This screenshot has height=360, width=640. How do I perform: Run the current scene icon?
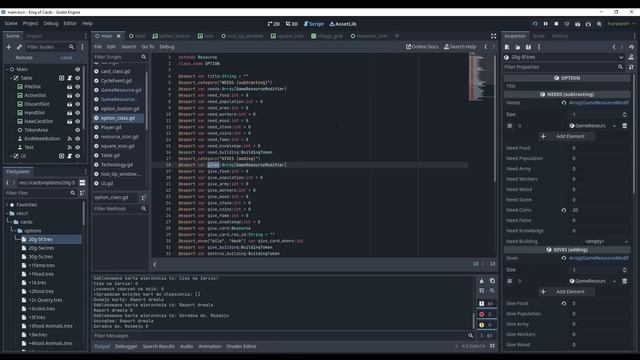tap(577, 24)
